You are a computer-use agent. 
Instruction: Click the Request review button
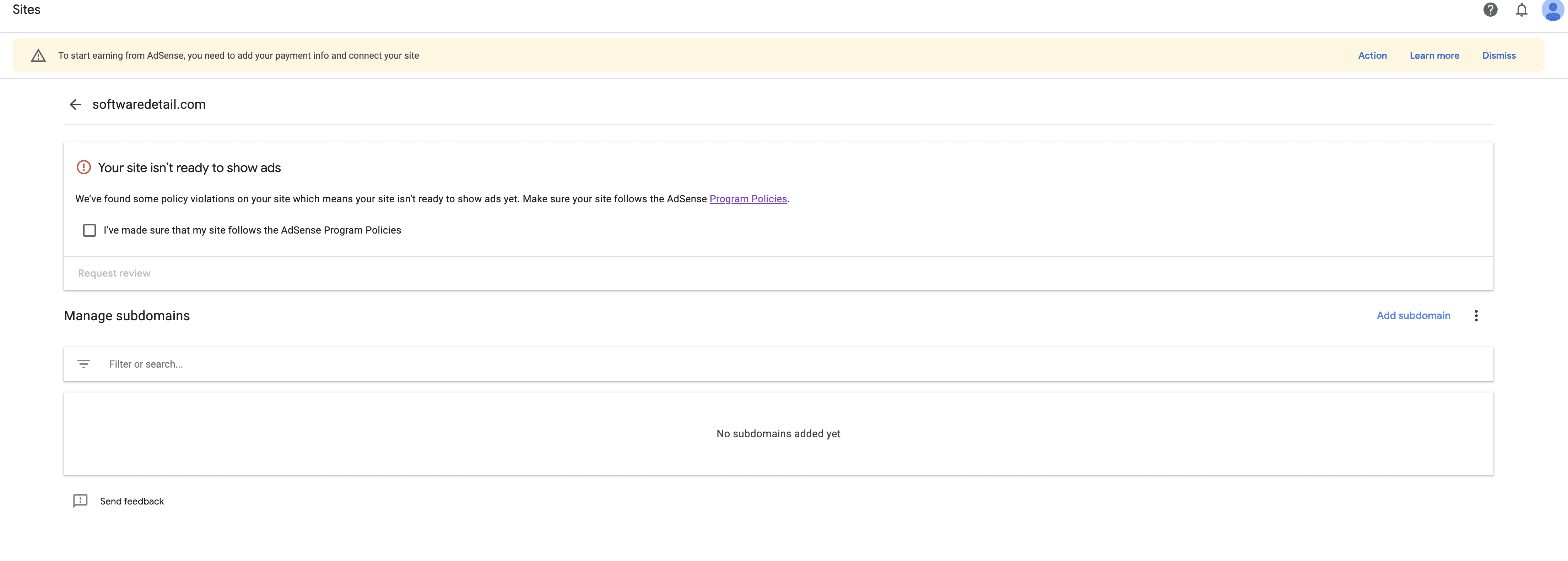(114, 273)
